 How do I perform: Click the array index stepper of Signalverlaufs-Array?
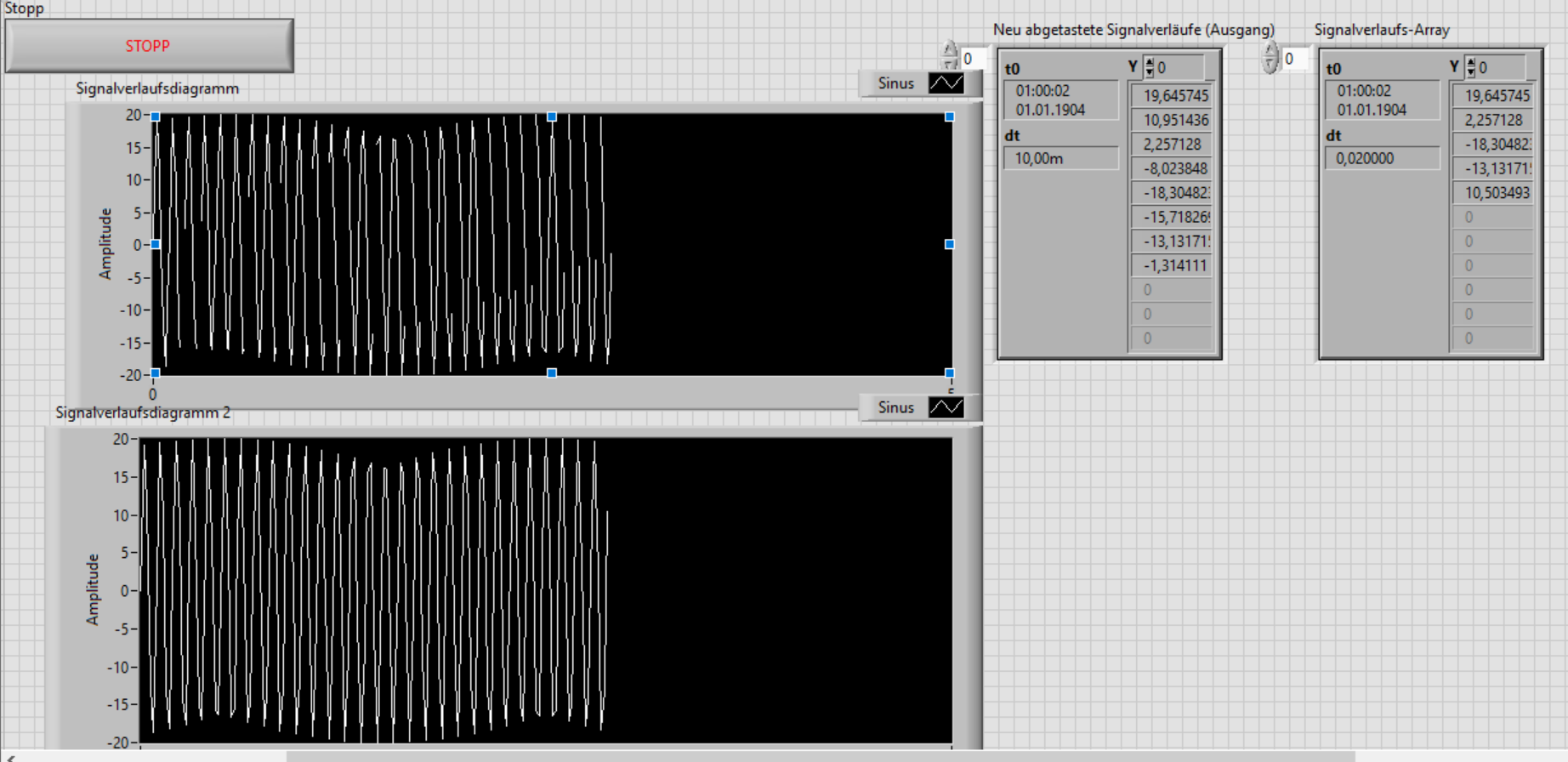(x=1270, y=58)
